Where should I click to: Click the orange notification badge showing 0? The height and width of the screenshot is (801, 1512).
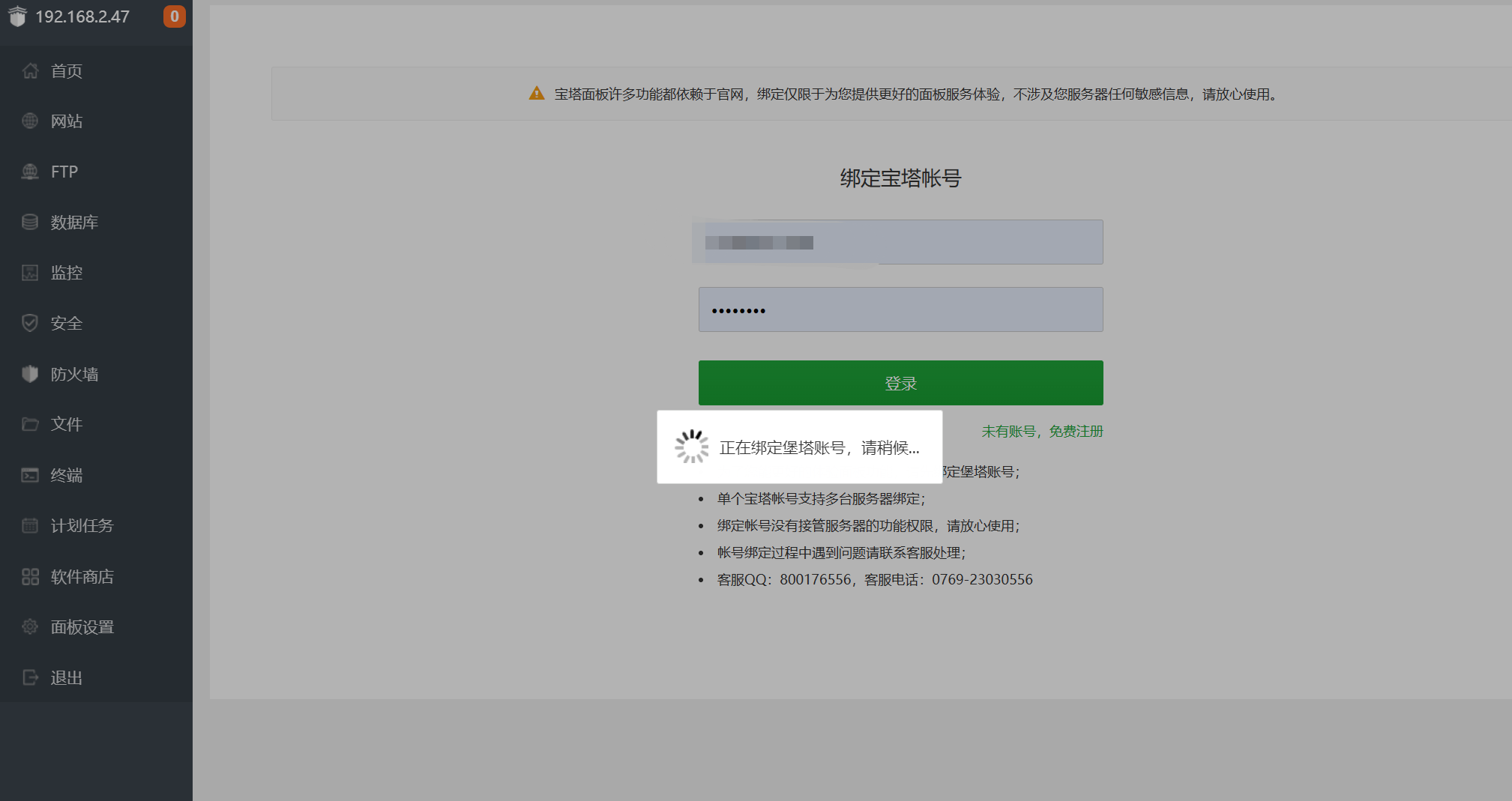click(x=174, y=16)
